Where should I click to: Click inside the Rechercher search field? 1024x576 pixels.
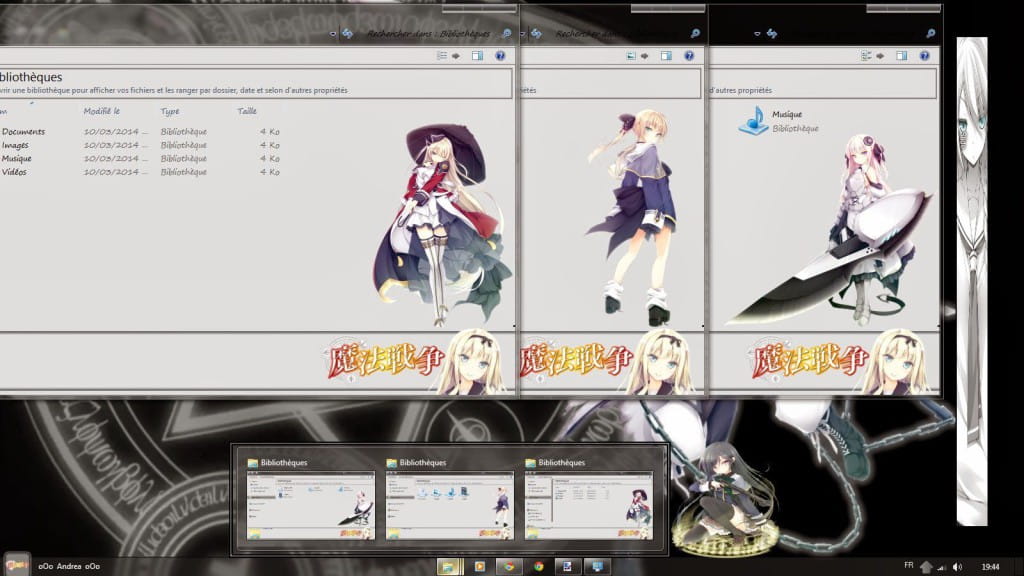[x=430, y=30]
